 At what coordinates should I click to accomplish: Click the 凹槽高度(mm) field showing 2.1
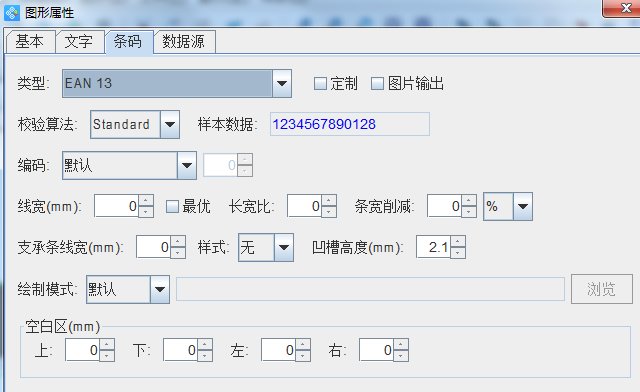pyautogui.click(x=433, y=247)
